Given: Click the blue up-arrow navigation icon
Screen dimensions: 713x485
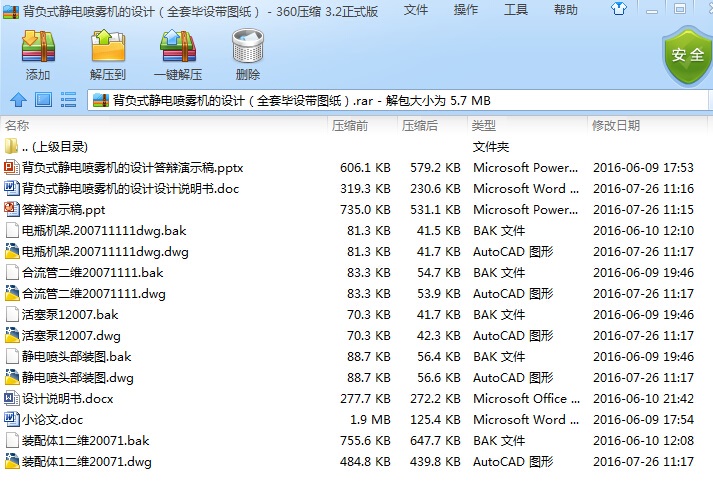Looking at the screenshot, I should coord(18,100).
